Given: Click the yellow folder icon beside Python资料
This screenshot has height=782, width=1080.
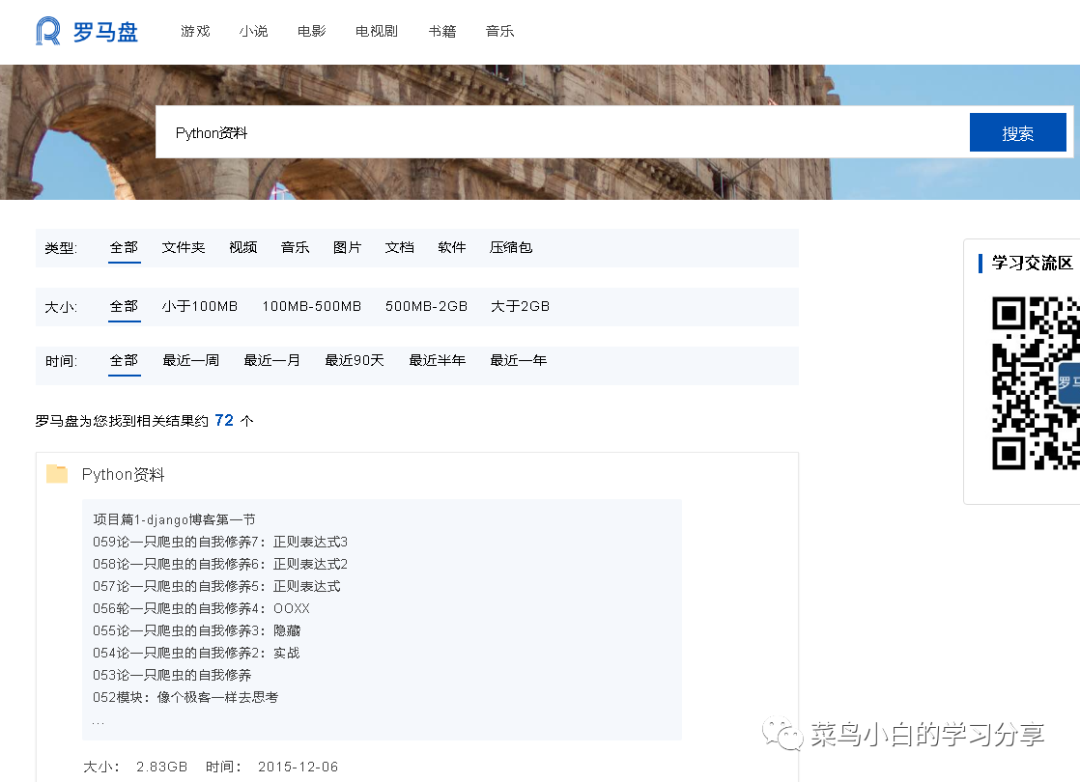Looking at the screenshot, I should coord(59,473).
